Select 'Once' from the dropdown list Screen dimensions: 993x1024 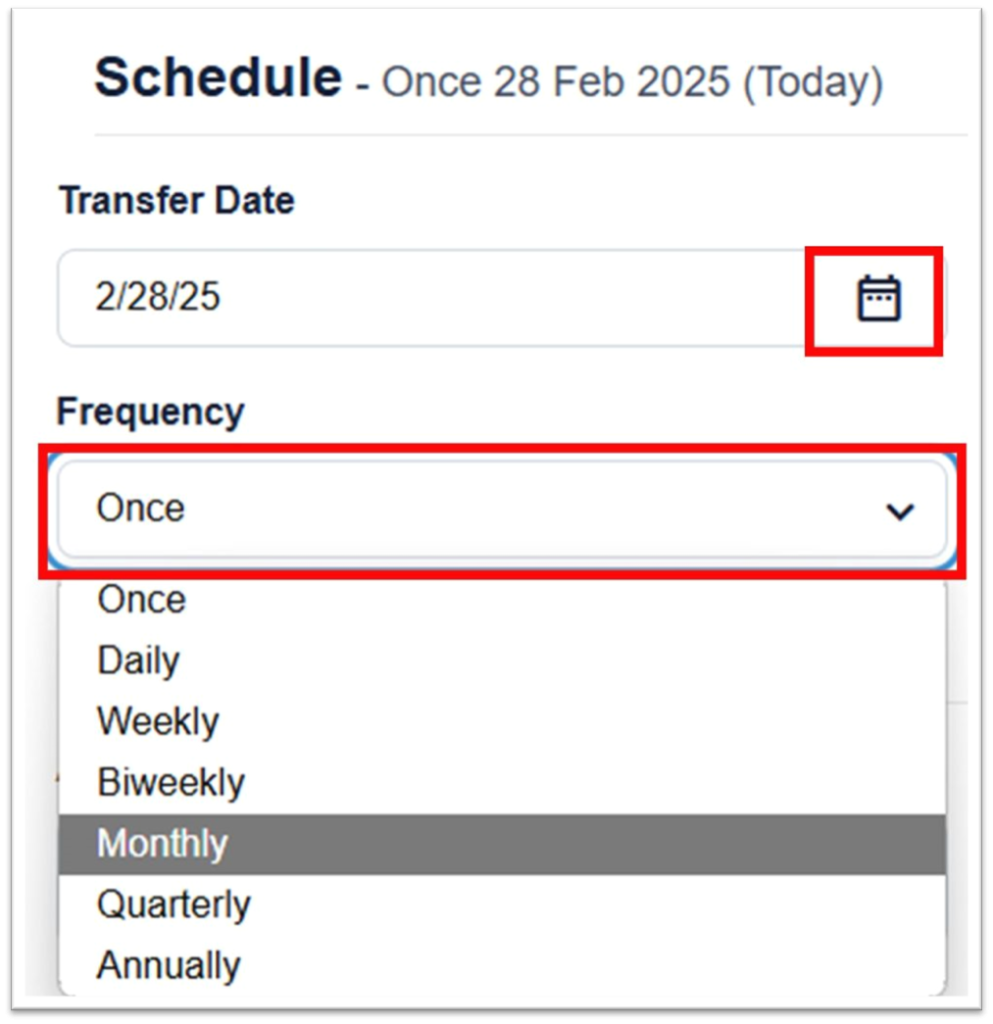point(141,600)
